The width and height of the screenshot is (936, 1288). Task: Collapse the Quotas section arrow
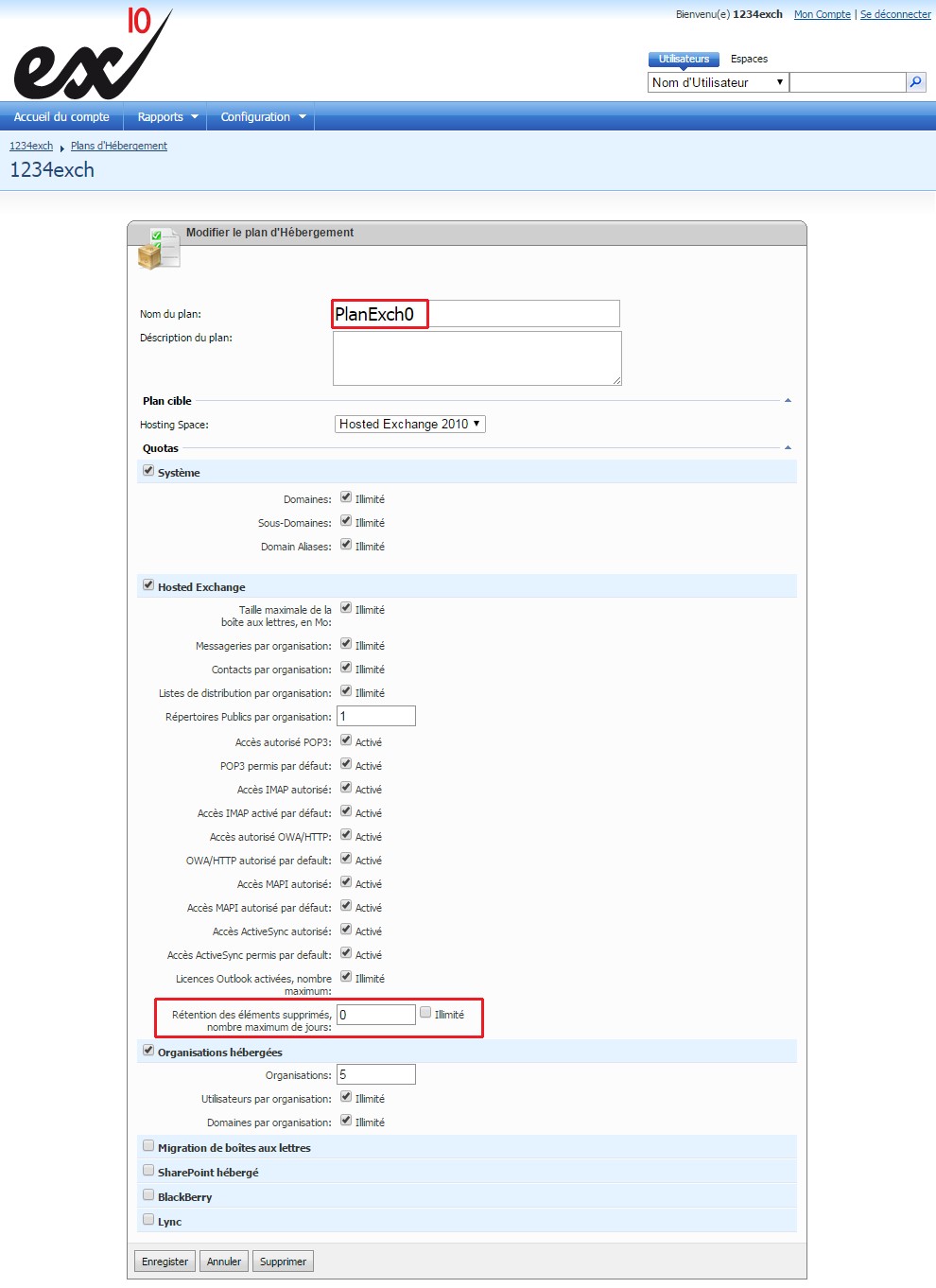click(788, 448)
